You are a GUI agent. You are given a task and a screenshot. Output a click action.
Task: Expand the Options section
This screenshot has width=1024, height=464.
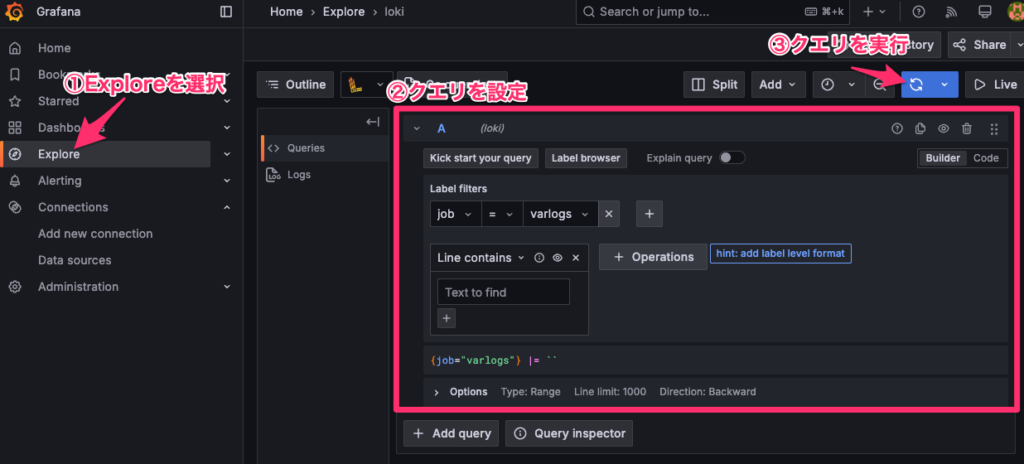click(x=437, y=392)
